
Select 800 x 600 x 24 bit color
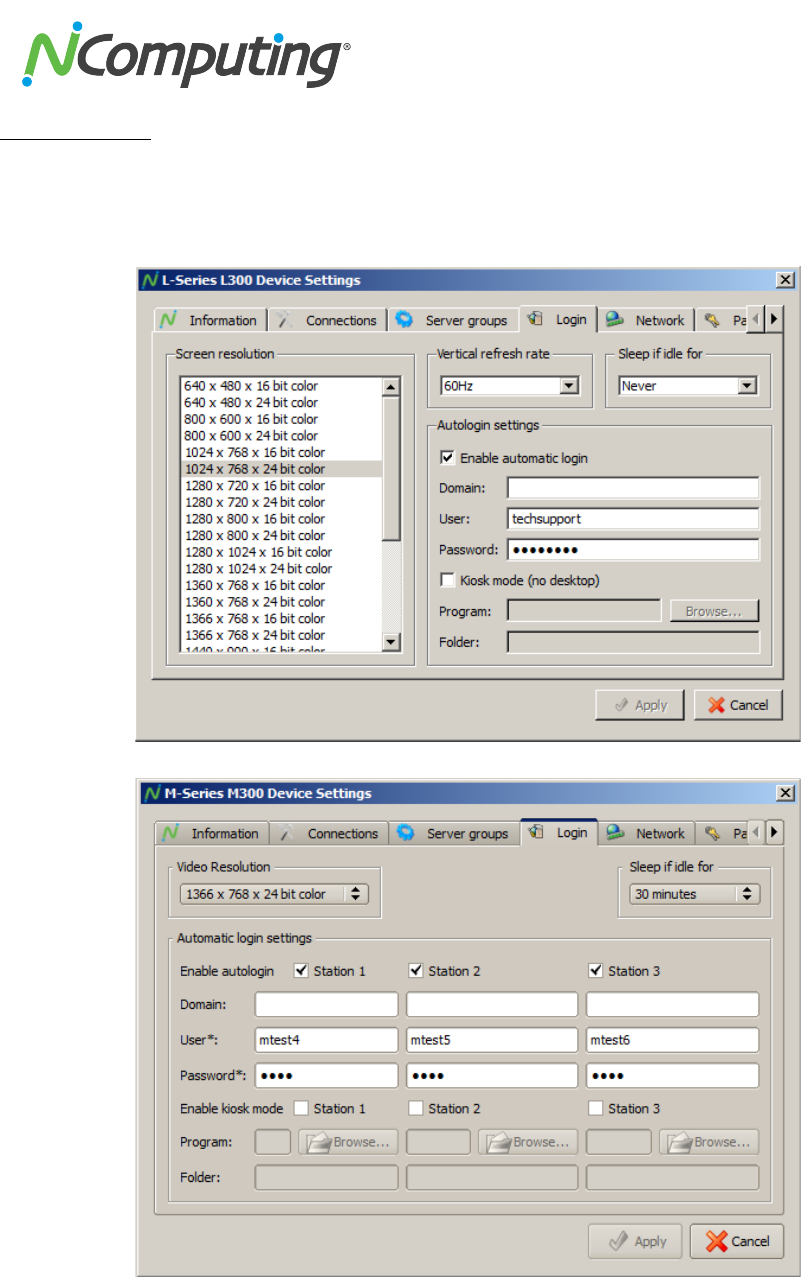point(281,435)
